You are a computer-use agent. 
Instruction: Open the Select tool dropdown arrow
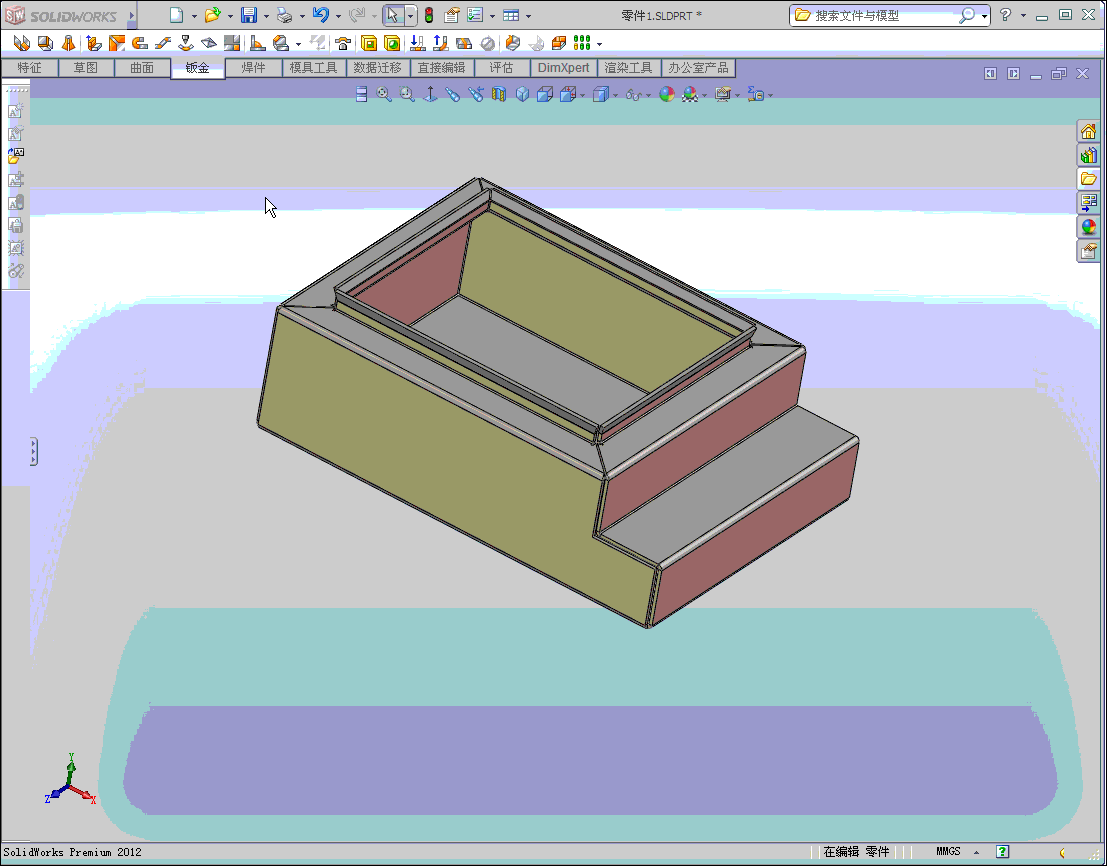[x=411, y=16]
